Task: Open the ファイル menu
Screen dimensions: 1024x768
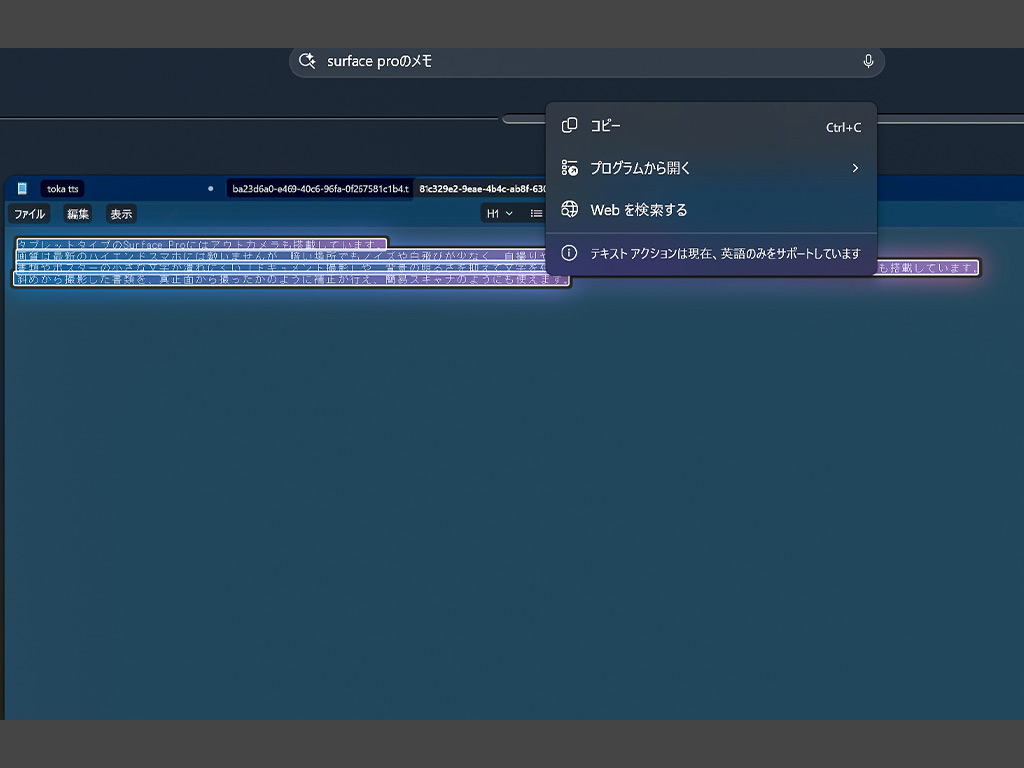Action: [x=29, y=214]
